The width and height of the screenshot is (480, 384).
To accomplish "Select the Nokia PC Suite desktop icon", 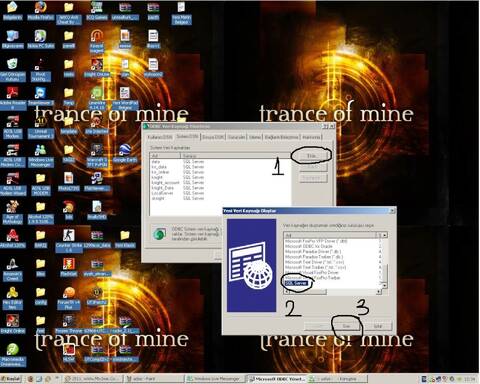I will point(40,38).
